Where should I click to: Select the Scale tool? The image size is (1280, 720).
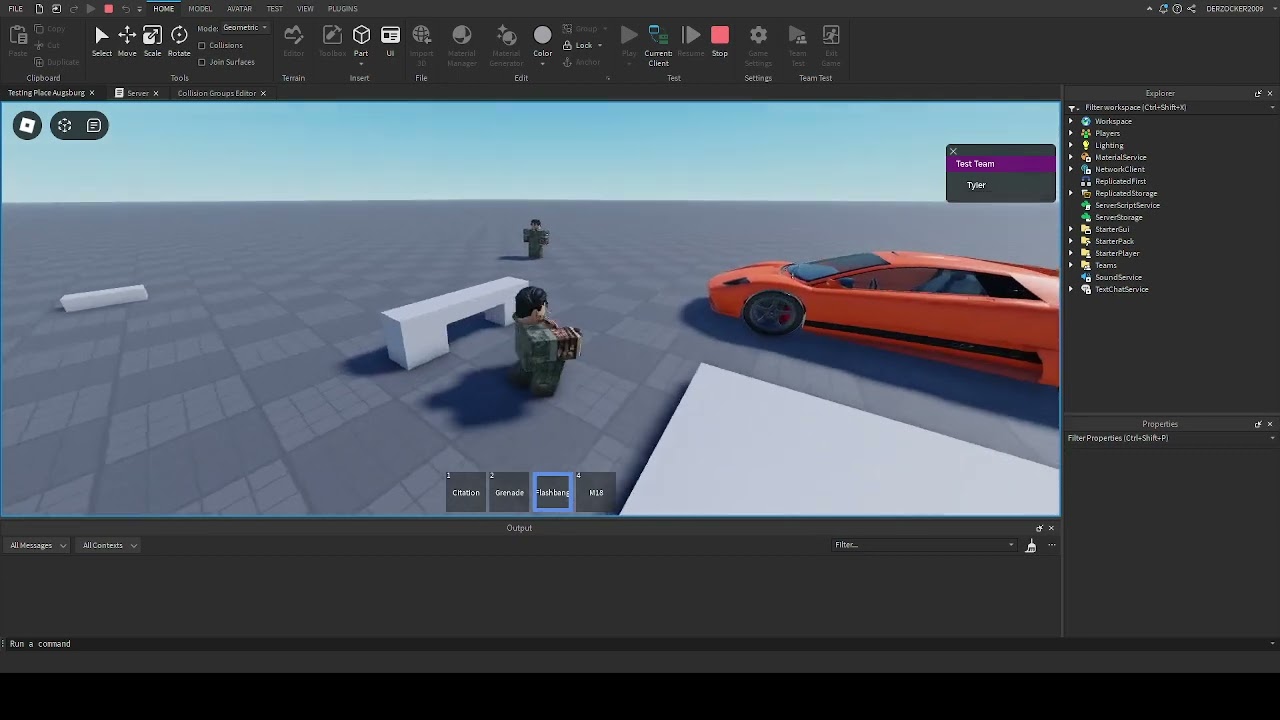coord(152,40)
